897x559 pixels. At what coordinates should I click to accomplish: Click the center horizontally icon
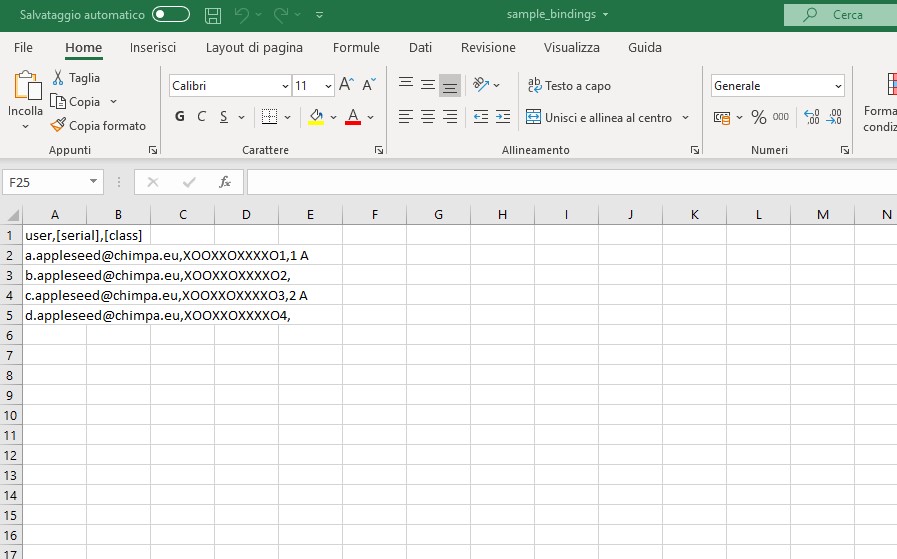click(x=428, y=117)
